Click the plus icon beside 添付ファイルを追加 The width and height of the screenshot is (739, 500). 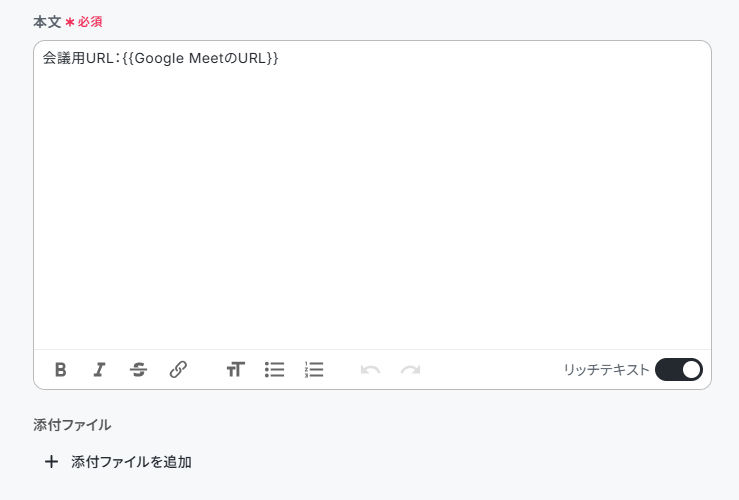point(51,462)
